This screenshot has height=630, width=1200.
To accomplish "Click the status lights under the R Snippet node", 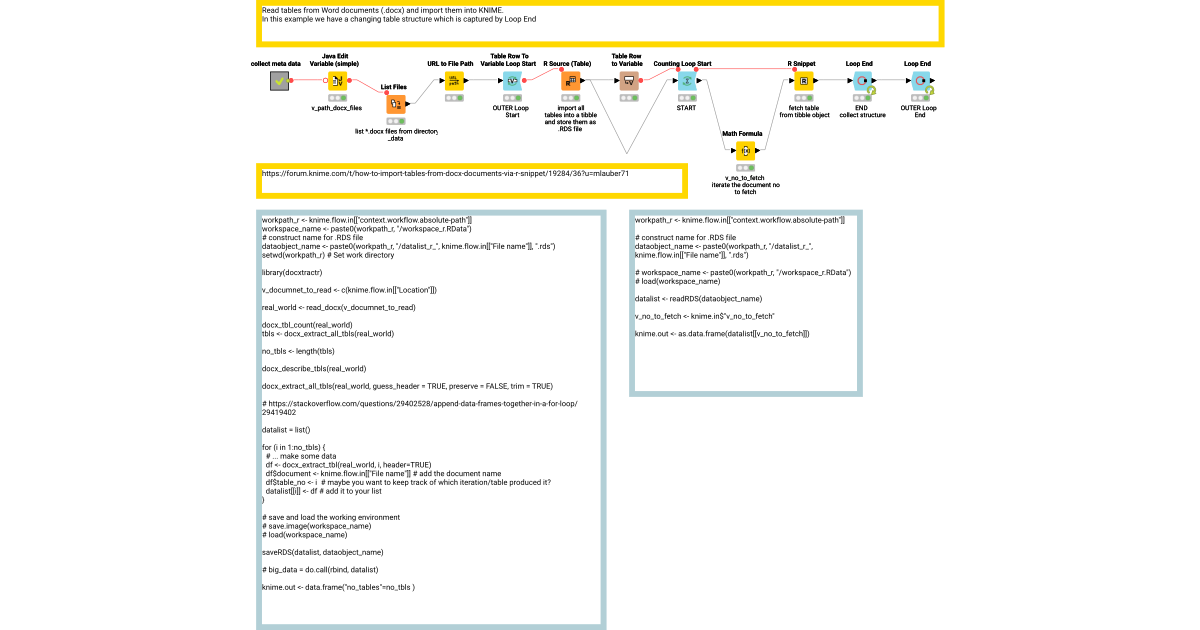I will (x=804, y=99).
